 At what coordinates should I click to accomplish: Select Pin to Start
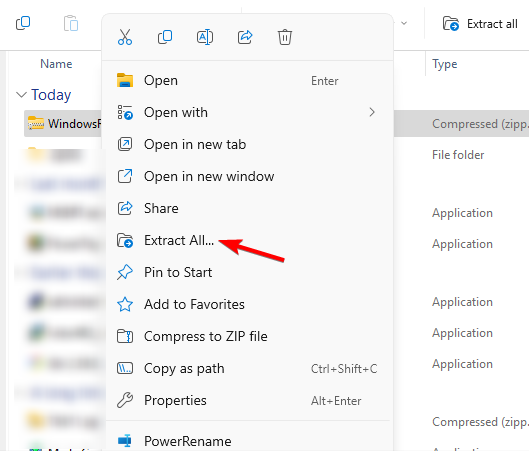click(248, 273)
